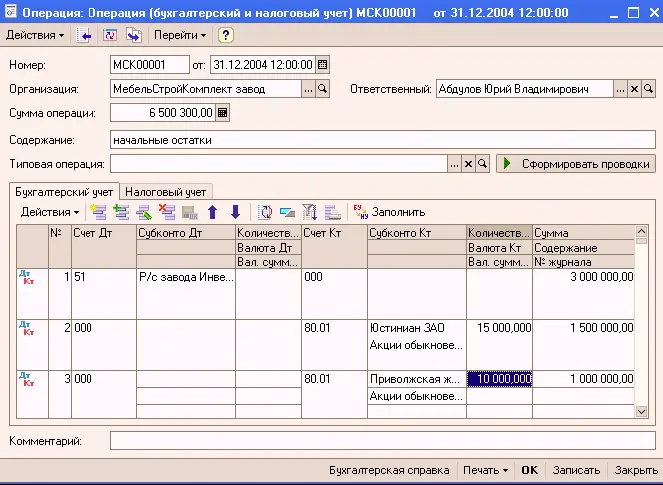The height and width of the screenshot is (485, 663).
Task: Click the date field 31.12.2004 12:00:00
Action: pos(263,65)
